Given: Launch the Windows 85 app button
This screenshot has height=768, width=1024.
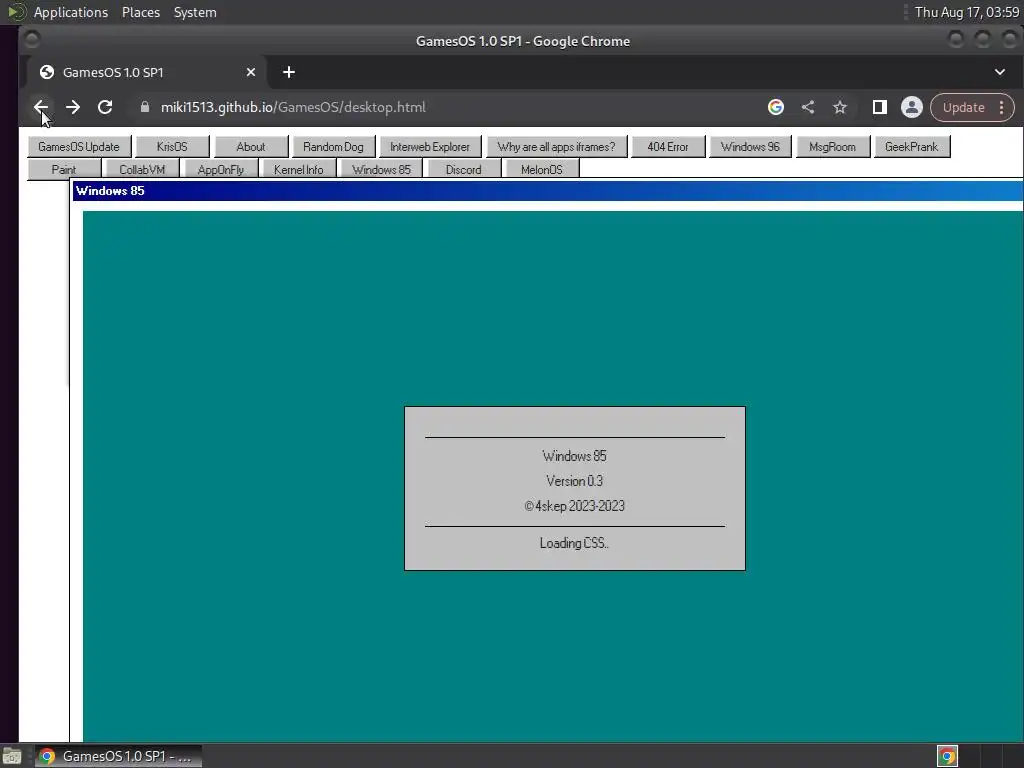Looking at the screenshot, I should [x=381, y=169].
